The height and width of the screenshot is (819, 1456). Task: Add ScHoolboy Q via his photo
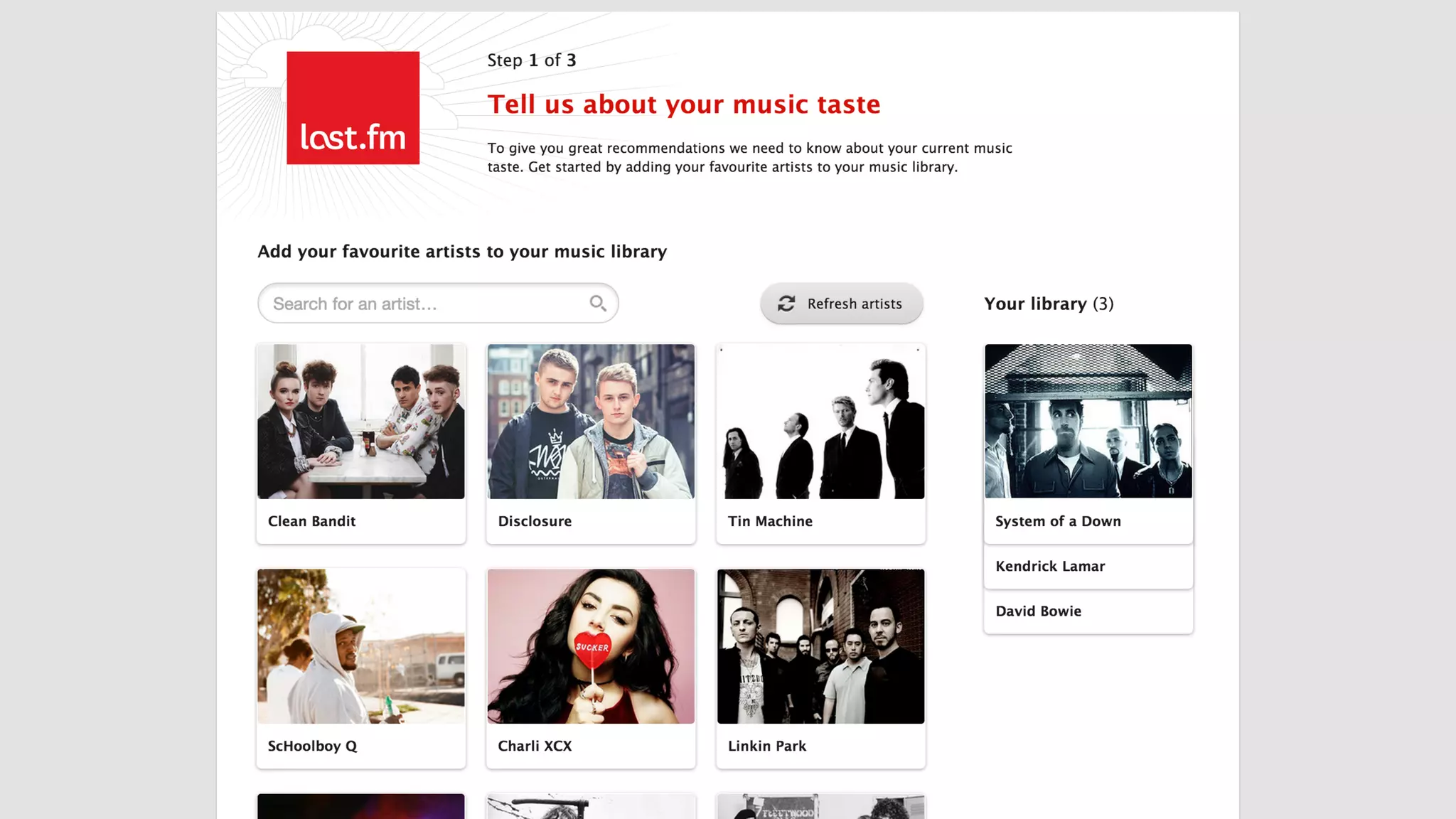tap(361, 646)
